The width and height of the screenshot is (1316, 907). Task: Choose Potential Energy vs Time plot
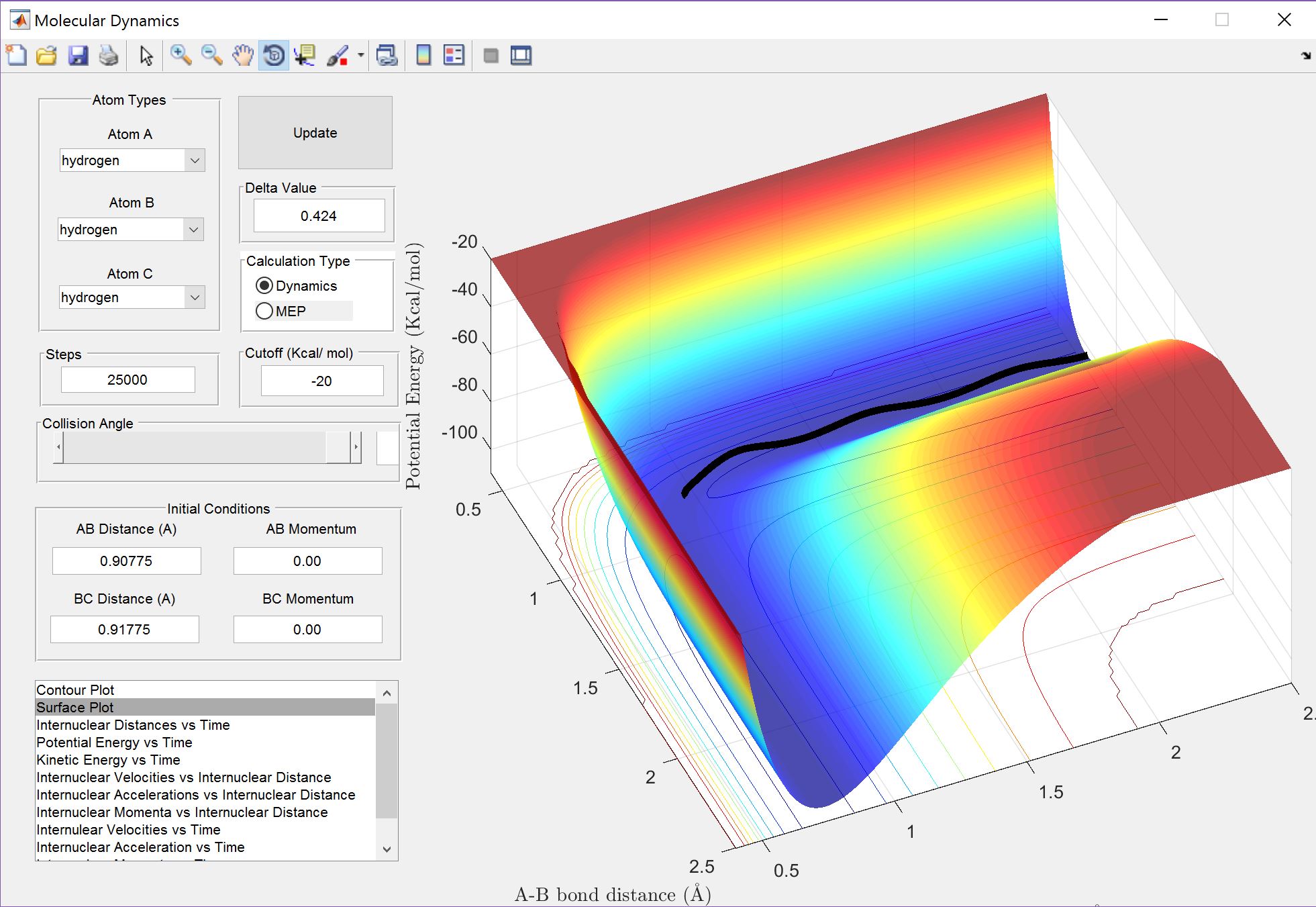pos(114,743)
